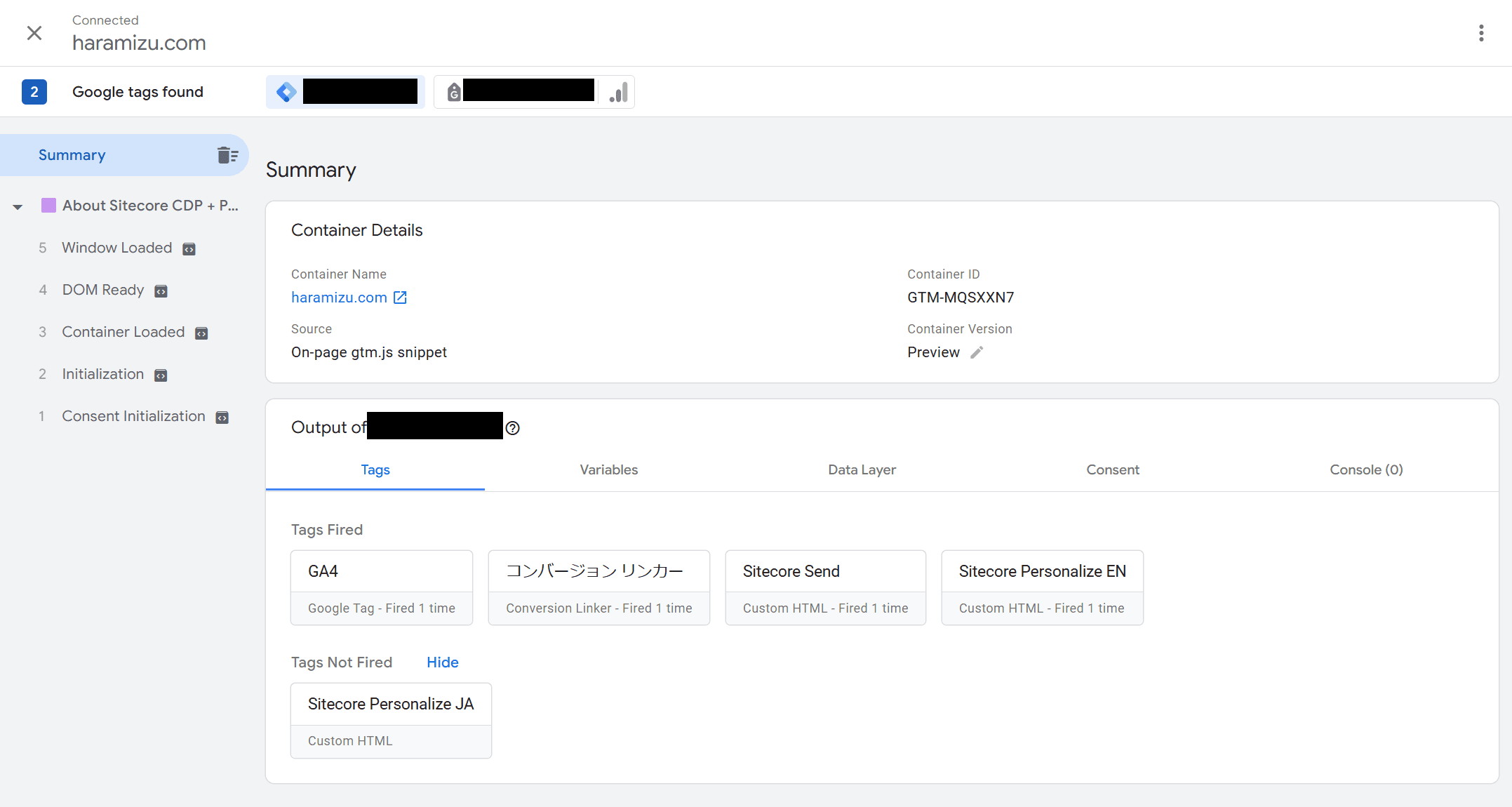Viewport: 1512px width, 807px height.
Task: Hide the Tags Not Fired section
Action: [x=442, y=662]
